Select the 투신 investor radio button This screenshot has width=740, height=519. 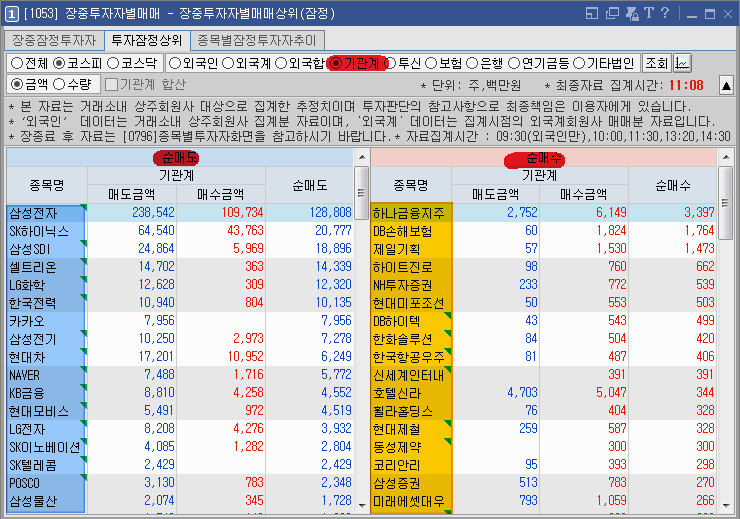pyautogui.click(x=390, y=63)
